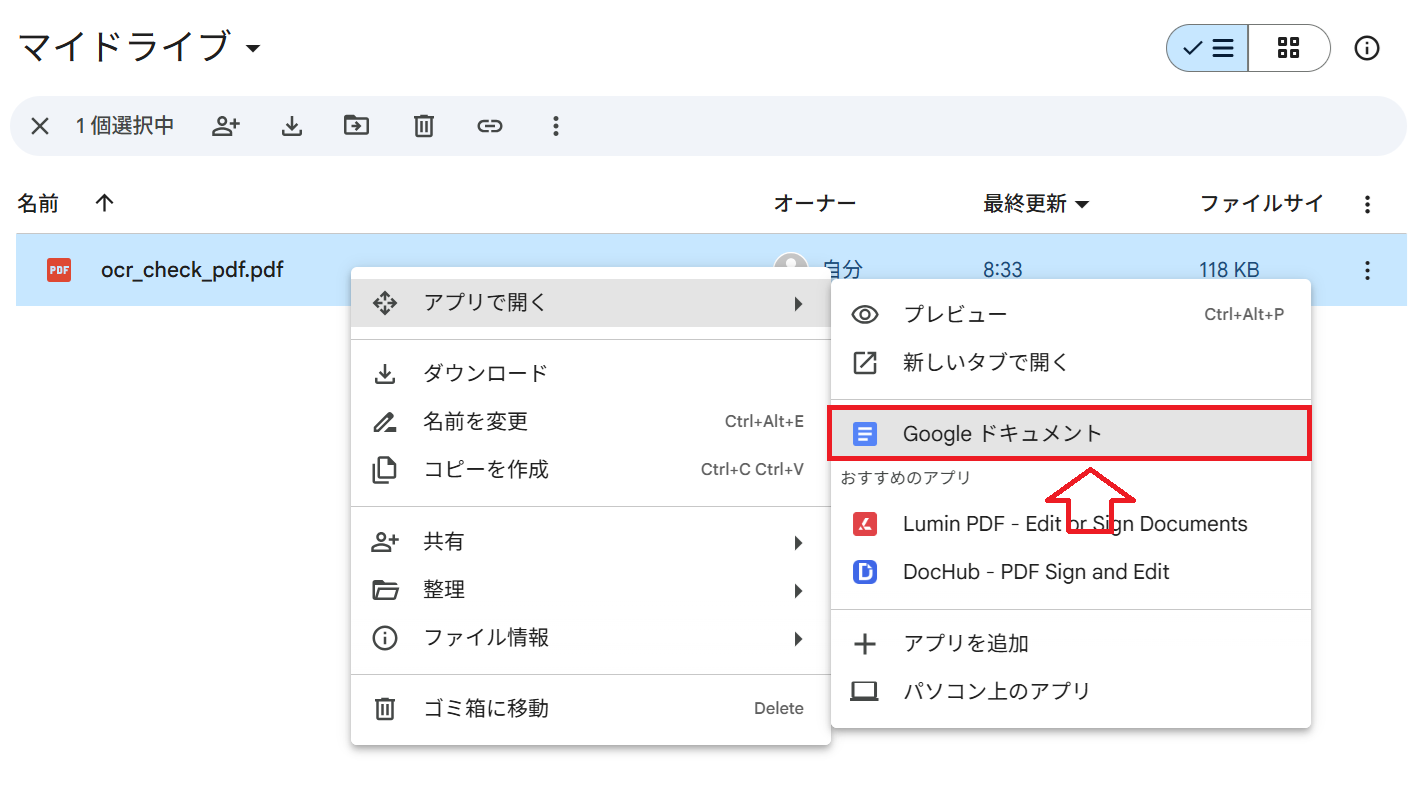
Task: Click the person-plus icon beside 共有
Action: [x=385, y=542]
